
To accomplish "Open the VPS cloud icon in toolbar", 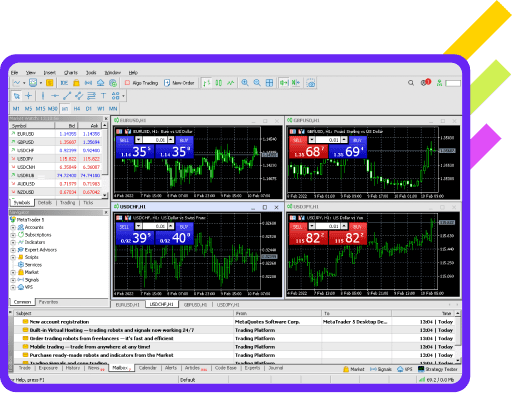I will [x=100, y=83].
